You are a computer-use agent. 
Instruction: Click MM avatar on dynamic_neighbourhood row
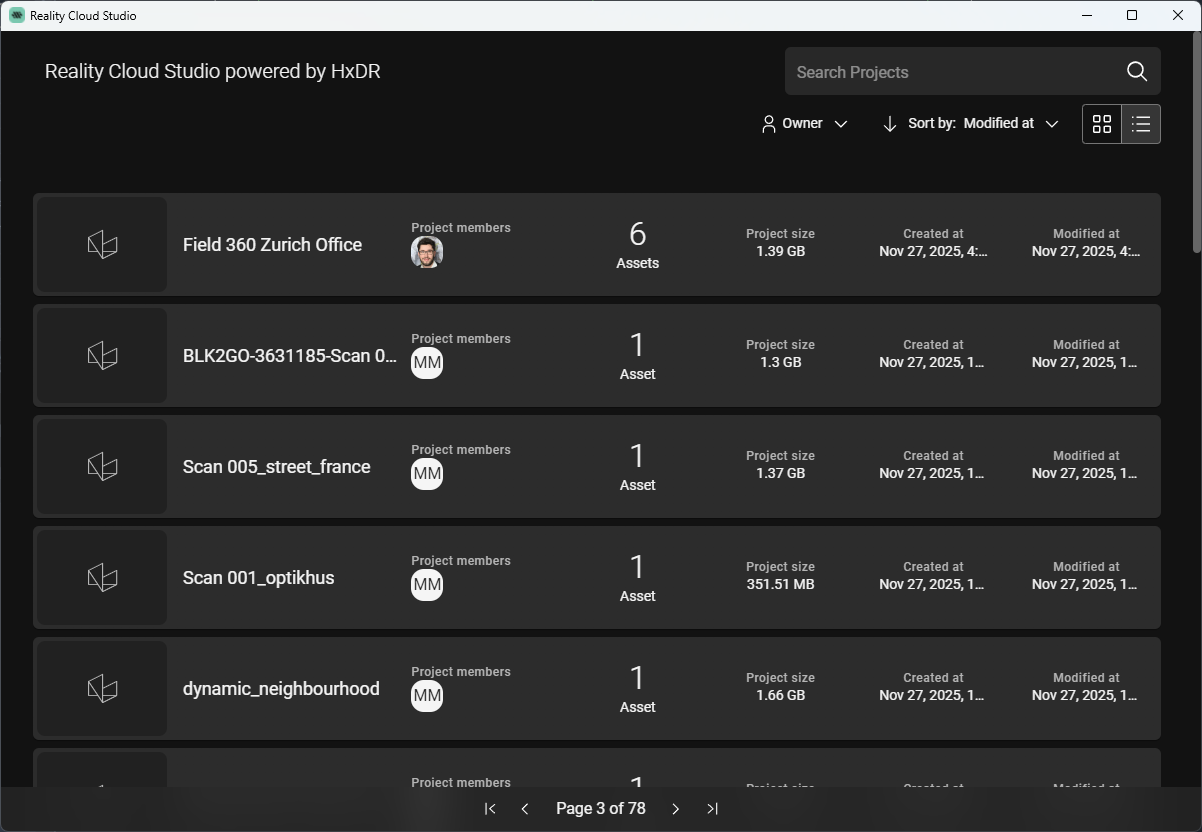point(427,696)
